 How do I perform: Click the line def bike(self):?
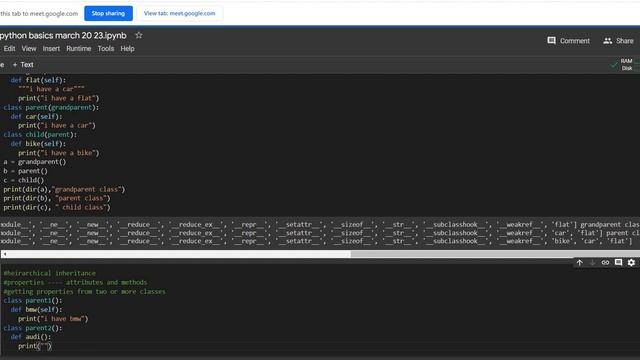click(x=38, y=144)
